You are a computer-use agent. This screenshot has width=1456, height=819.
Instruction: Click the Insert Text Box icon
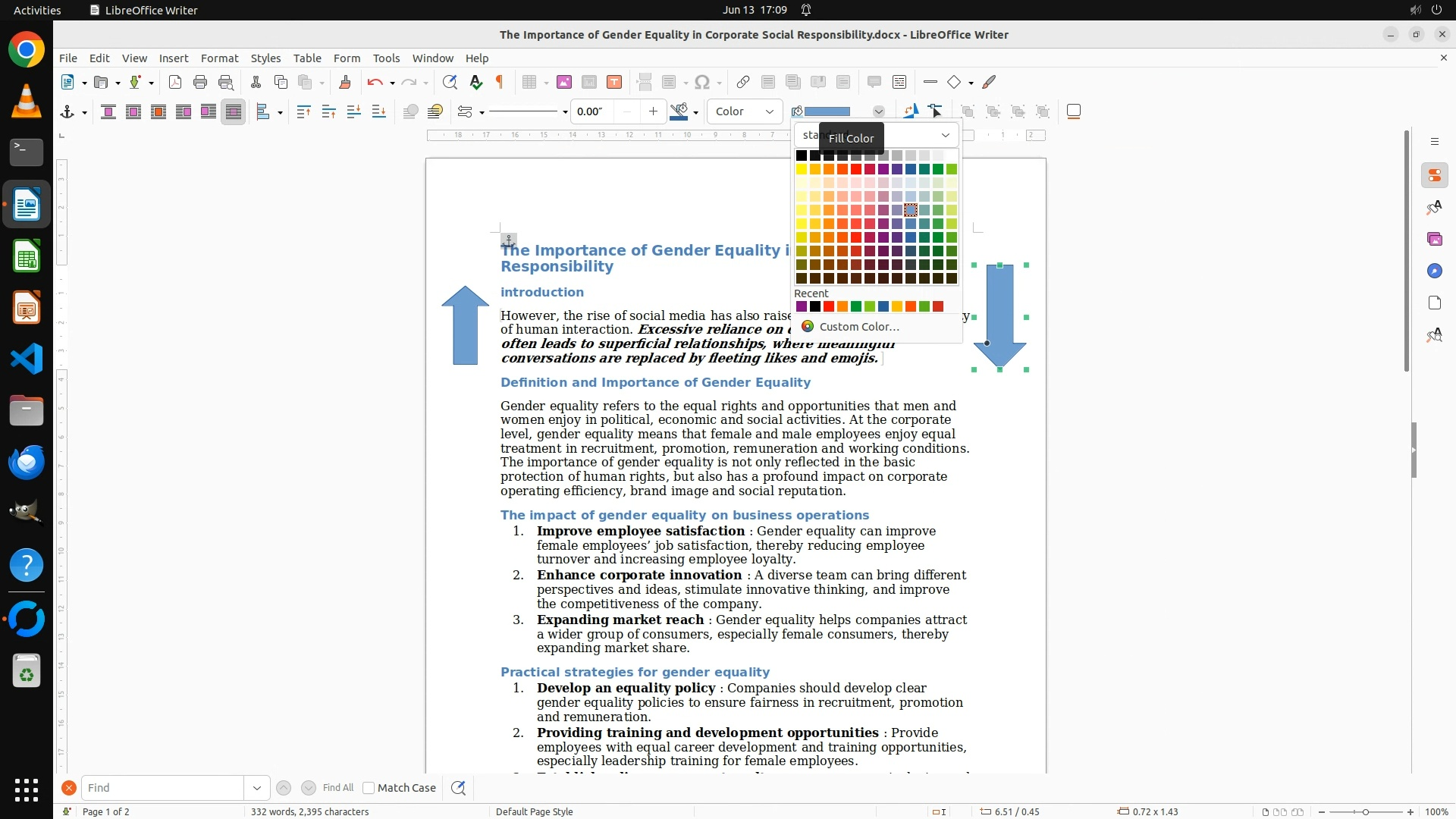[614, 82]
